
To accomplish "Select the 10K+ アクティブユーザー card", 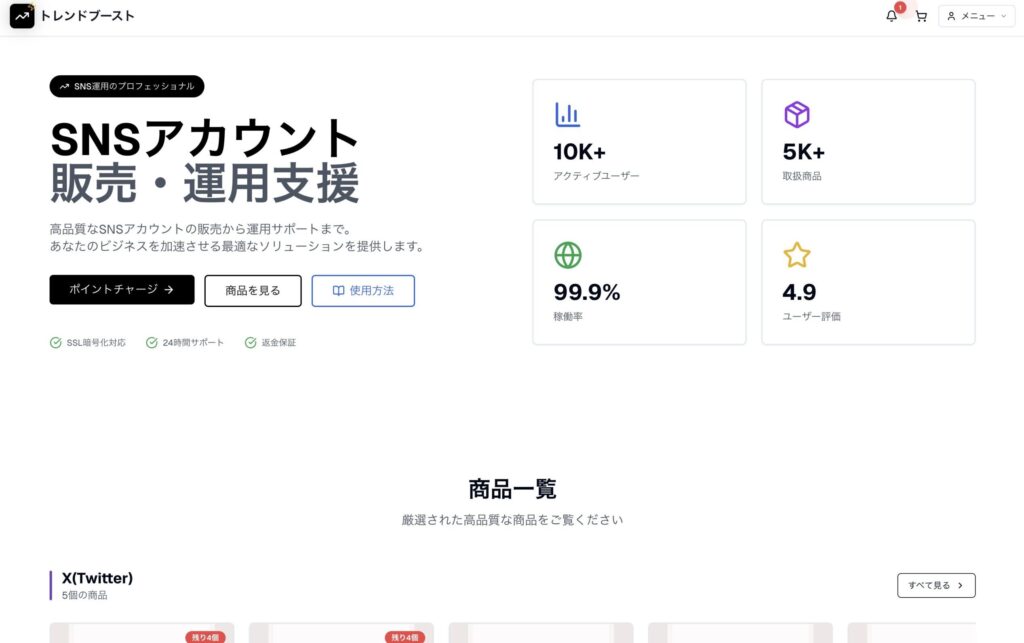I will coord(639,142).
